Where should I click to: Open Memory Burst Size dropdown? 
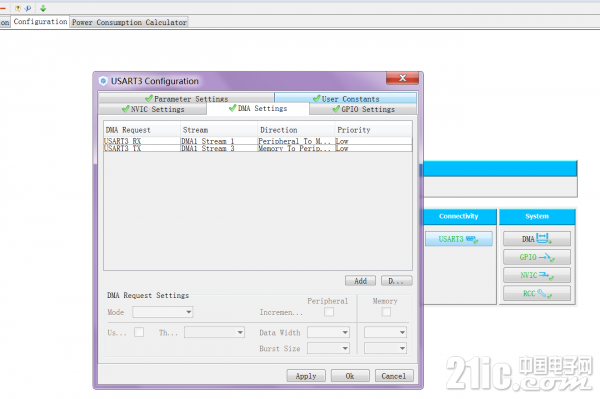tap(385, 348)
